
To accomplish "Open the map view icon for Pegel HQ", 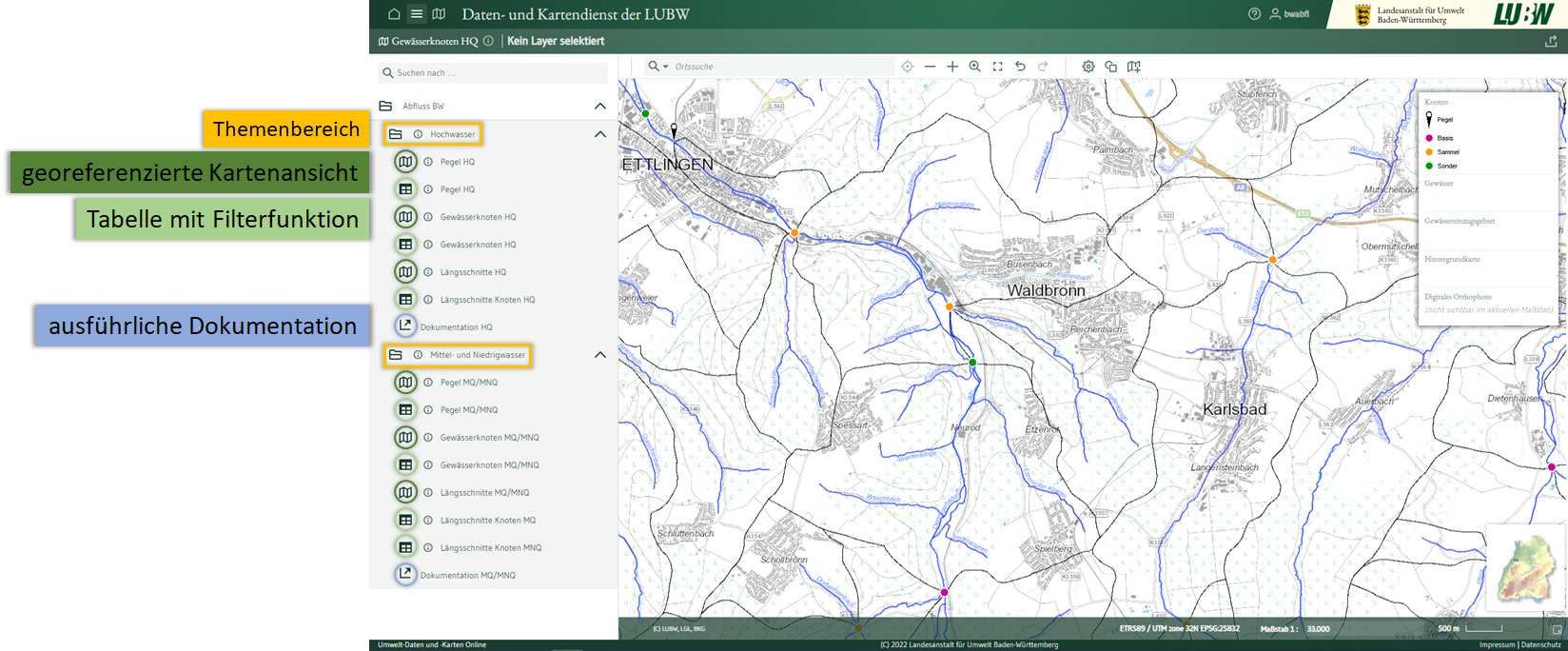I will click(x=405, y=162).
